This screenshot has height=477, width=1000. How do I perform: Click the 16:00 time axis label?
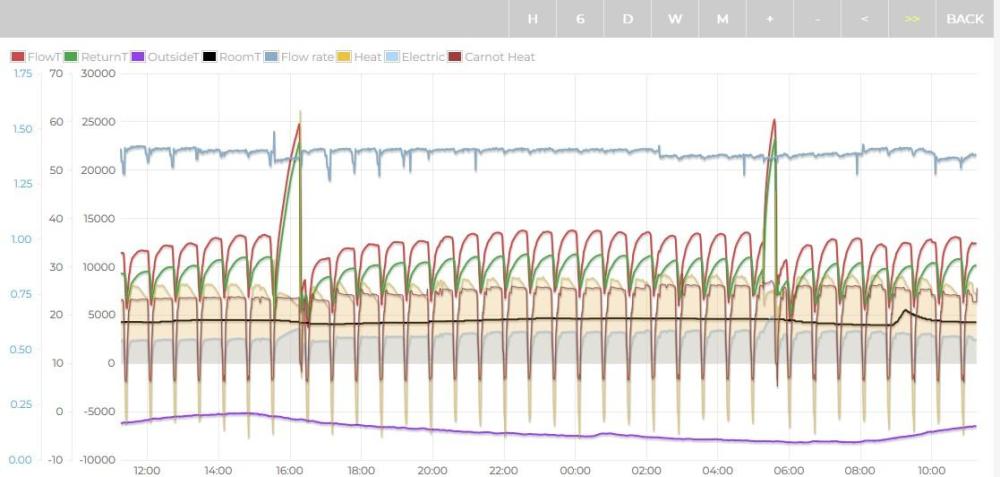[x=290, y=471]
